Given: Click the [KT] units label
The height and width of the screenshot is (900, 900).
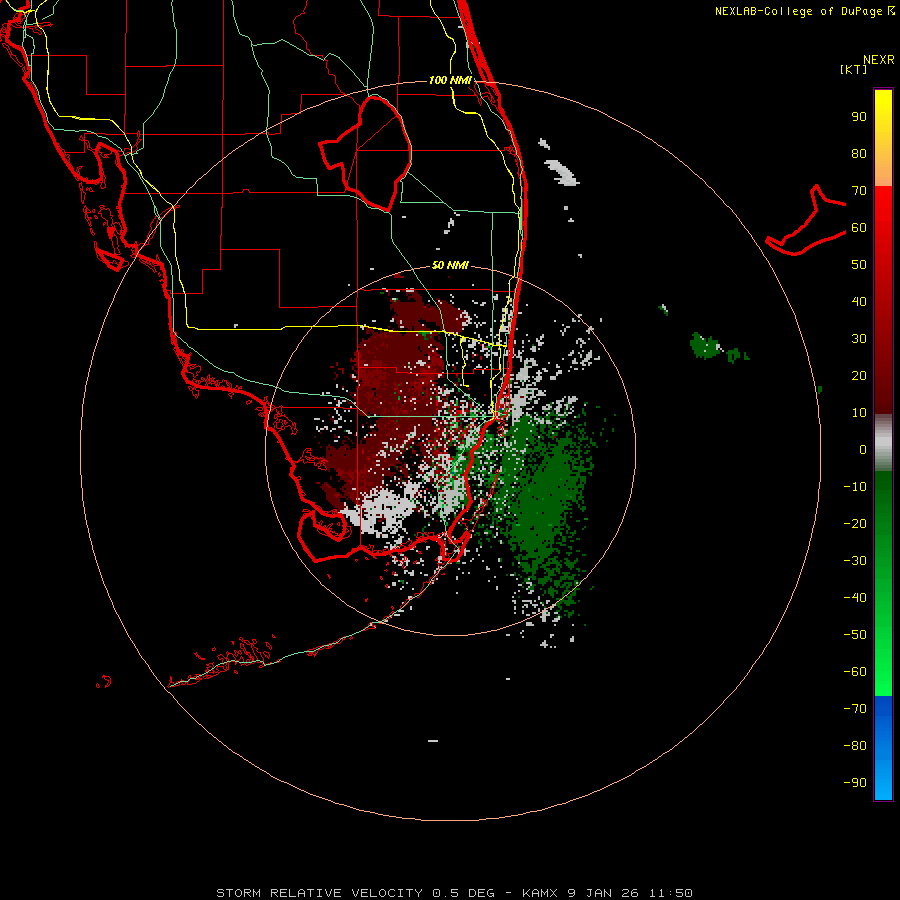Looking at the screenshot, I should click(x=853, y=69).
